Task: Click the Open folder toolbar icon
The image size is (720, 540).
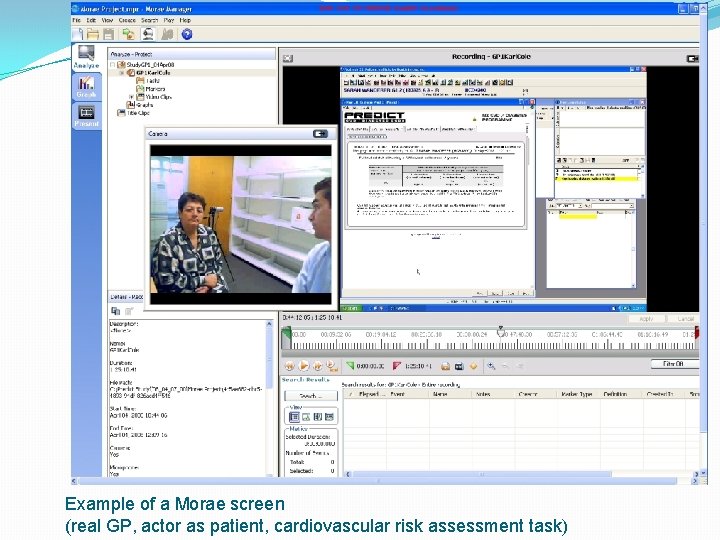Action: pos(93,34)
